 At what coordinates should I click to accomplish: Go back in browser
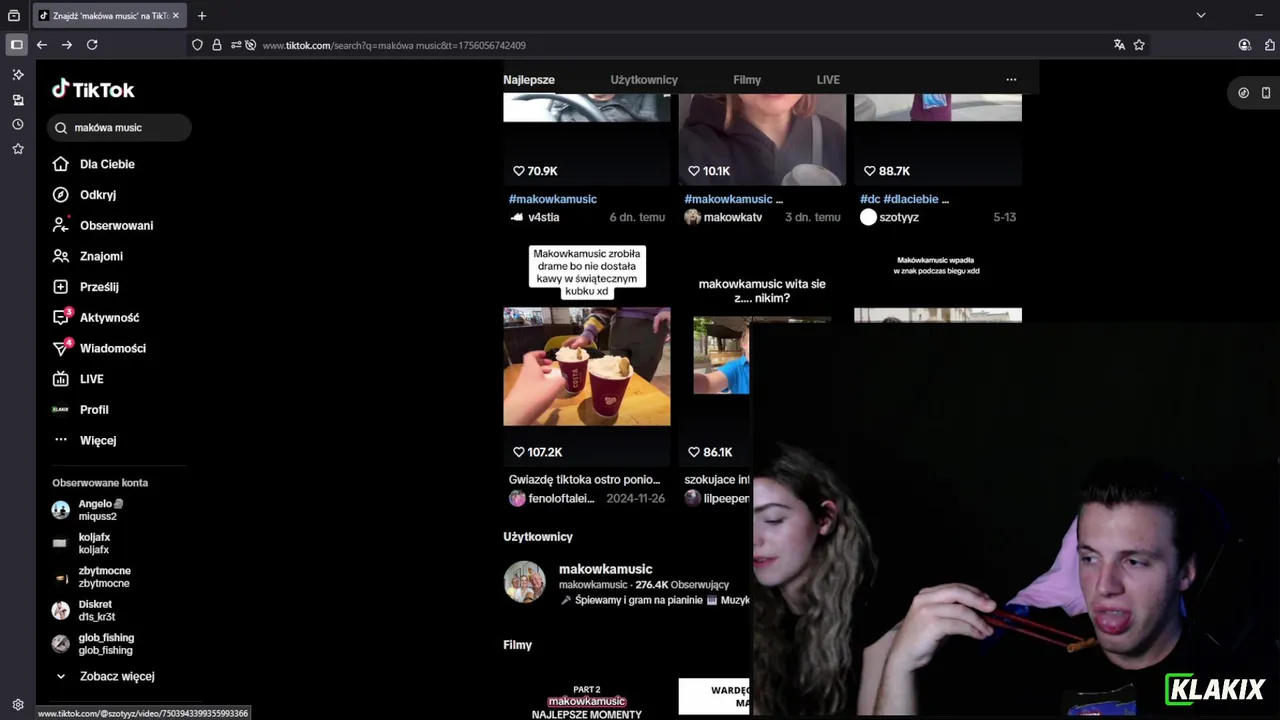click(x=42, y=45)
